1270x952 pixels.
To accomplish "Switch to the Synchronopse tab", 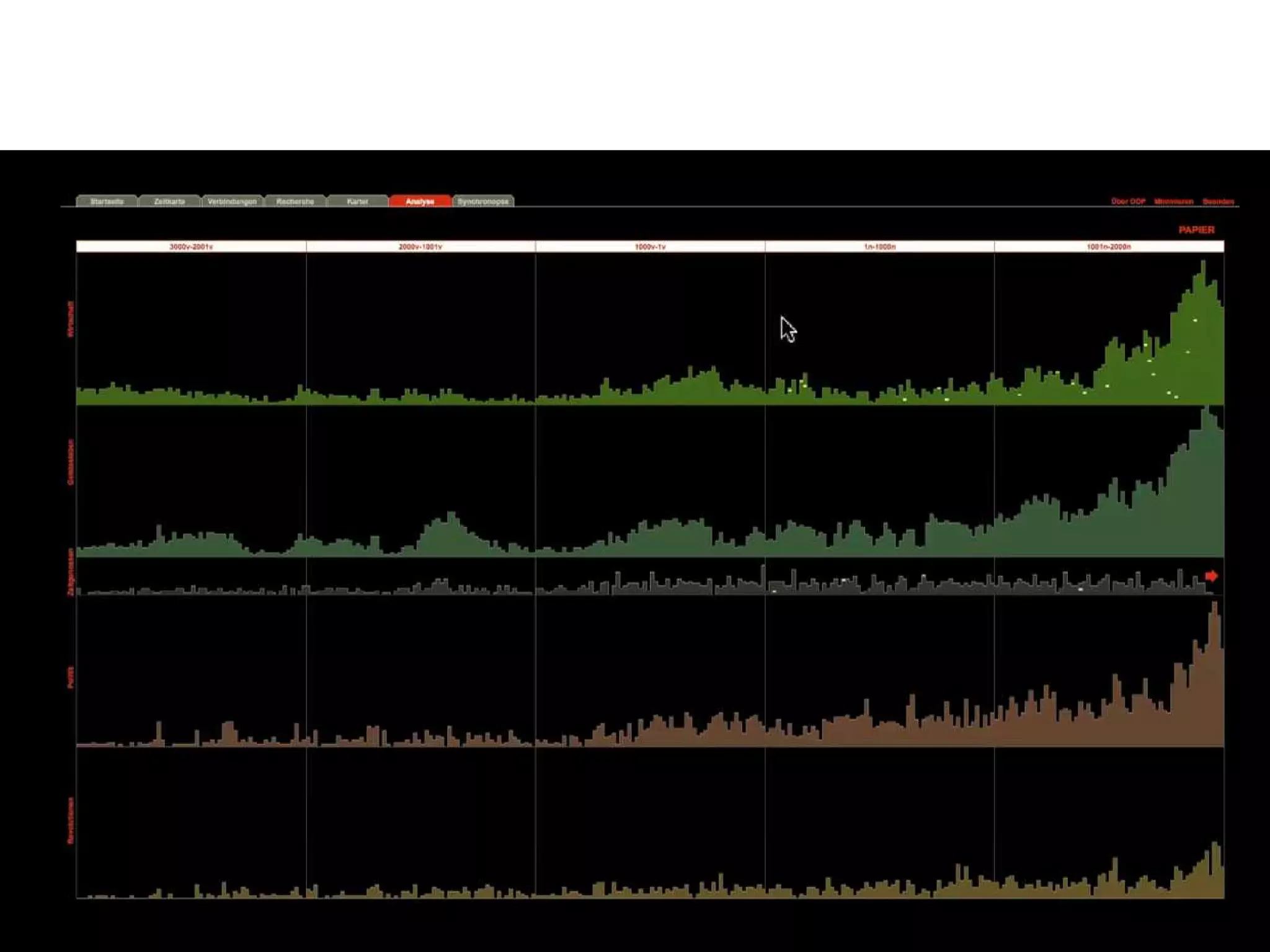I will [483, 201].
